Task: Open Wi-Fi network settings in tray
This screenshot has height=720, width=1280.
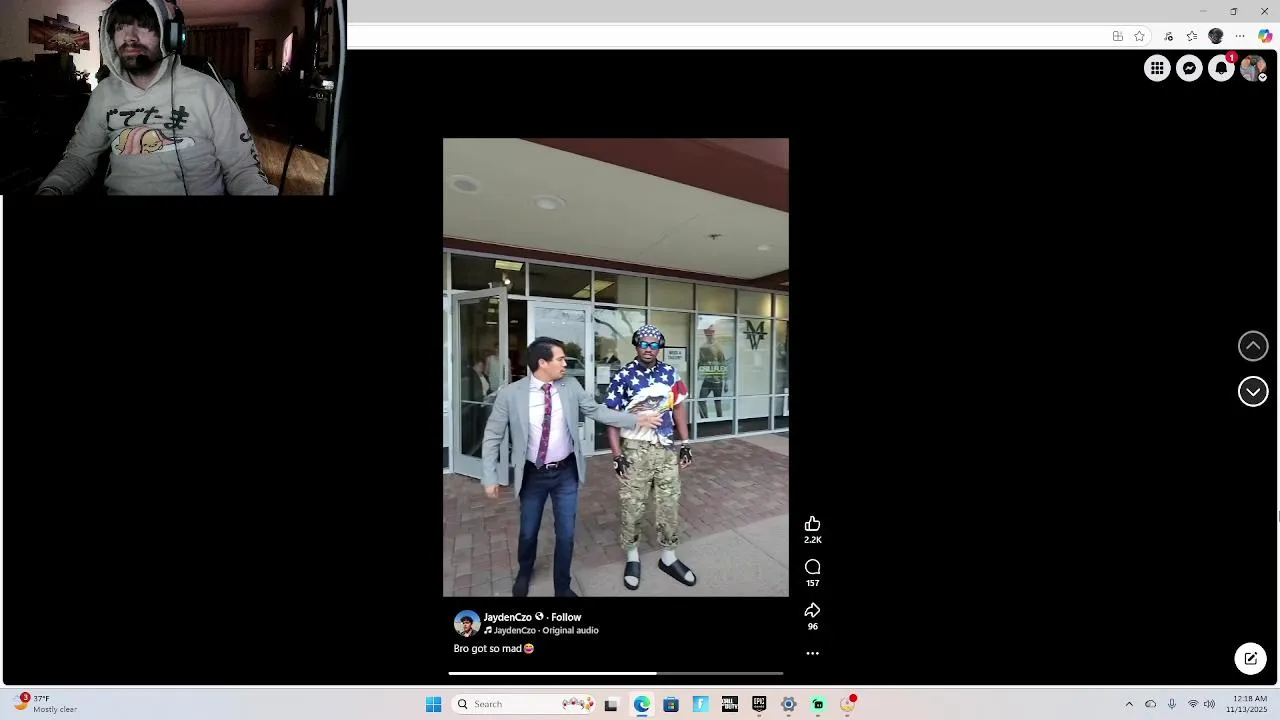Action: point(1192,704)
